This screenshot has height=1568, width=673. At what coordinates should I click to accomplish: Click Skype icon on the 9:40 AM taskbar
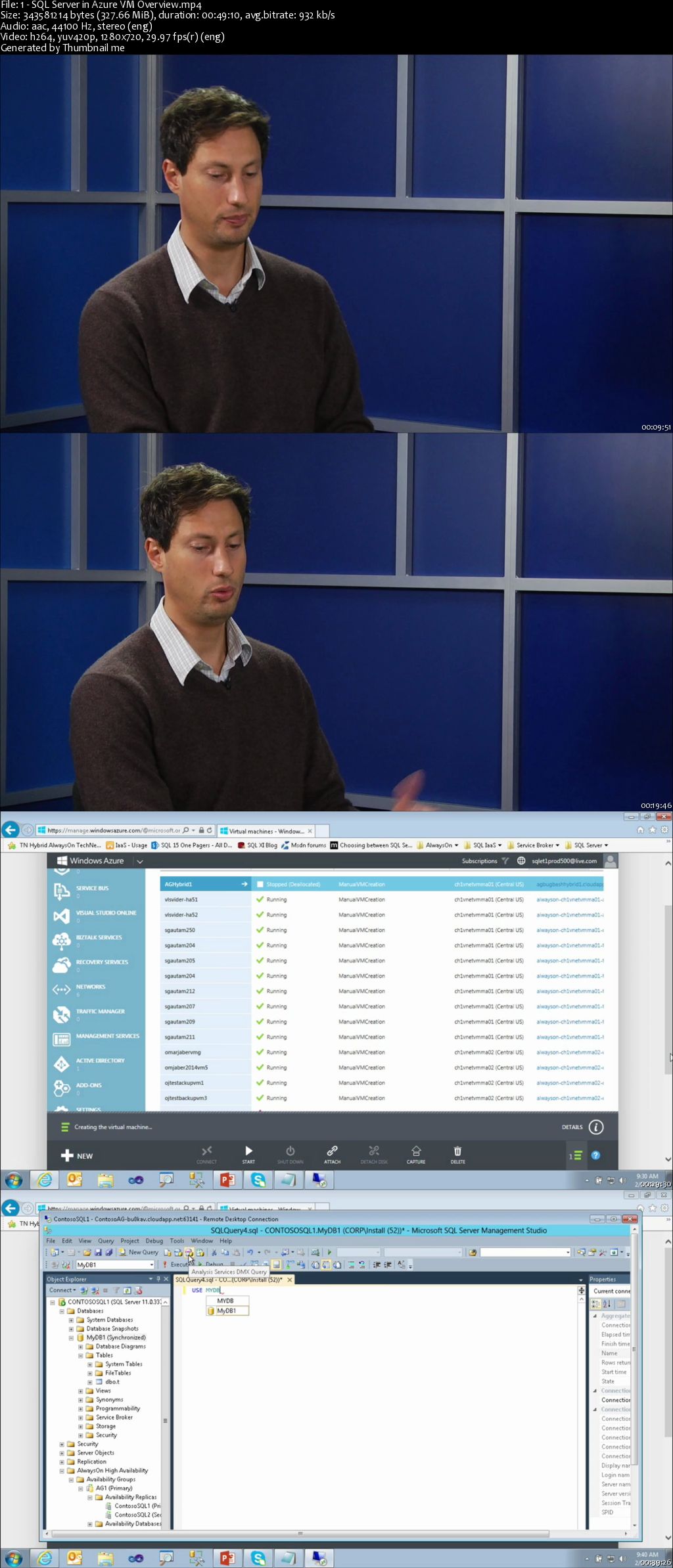pyautogui.click(x=258, y=1558)
